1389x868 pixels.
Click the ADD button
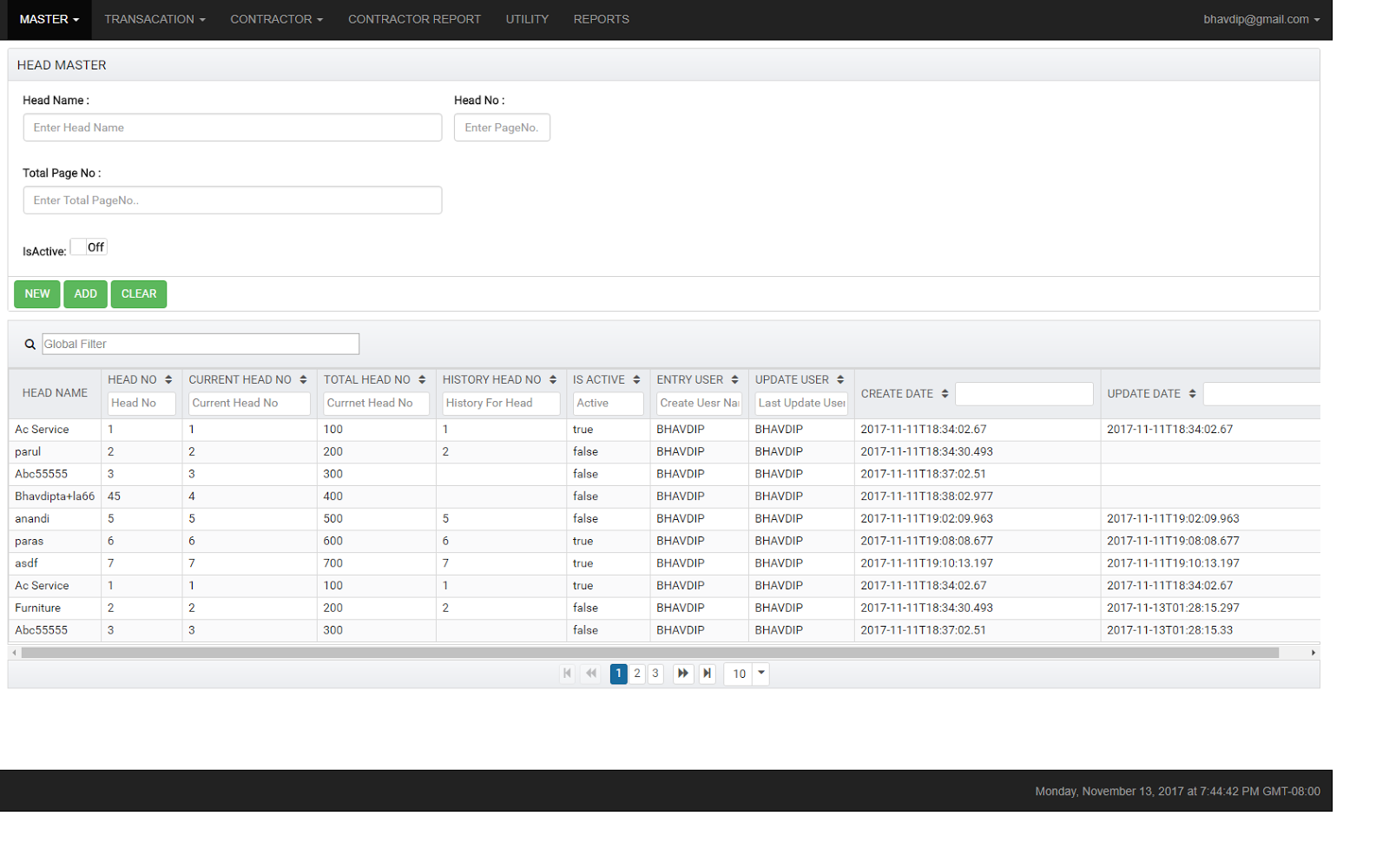click(x=85, y=294)
